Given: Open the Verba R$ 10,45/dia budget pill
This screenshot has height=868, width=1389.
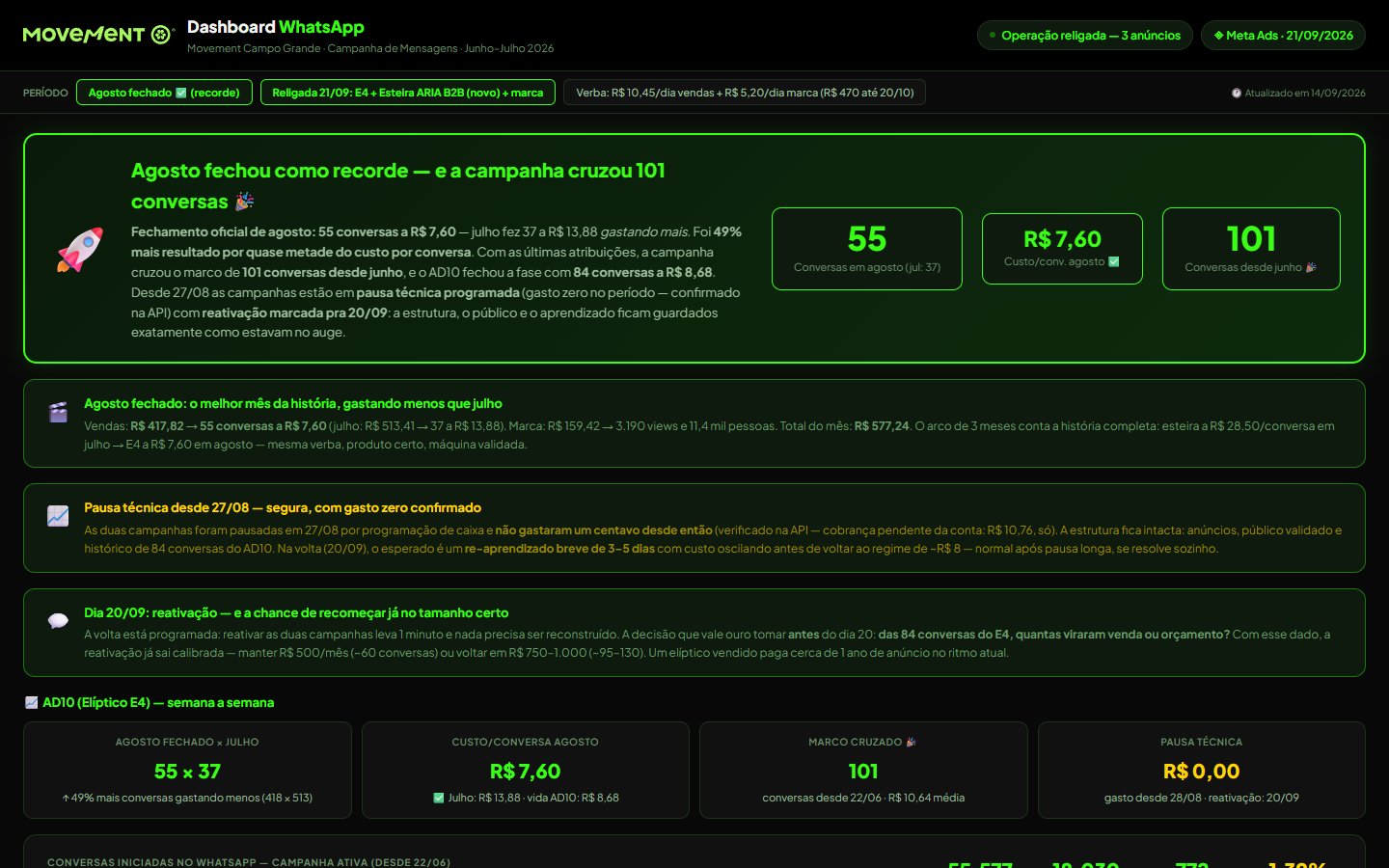Looking at the screenshot, I should point(745,93).
